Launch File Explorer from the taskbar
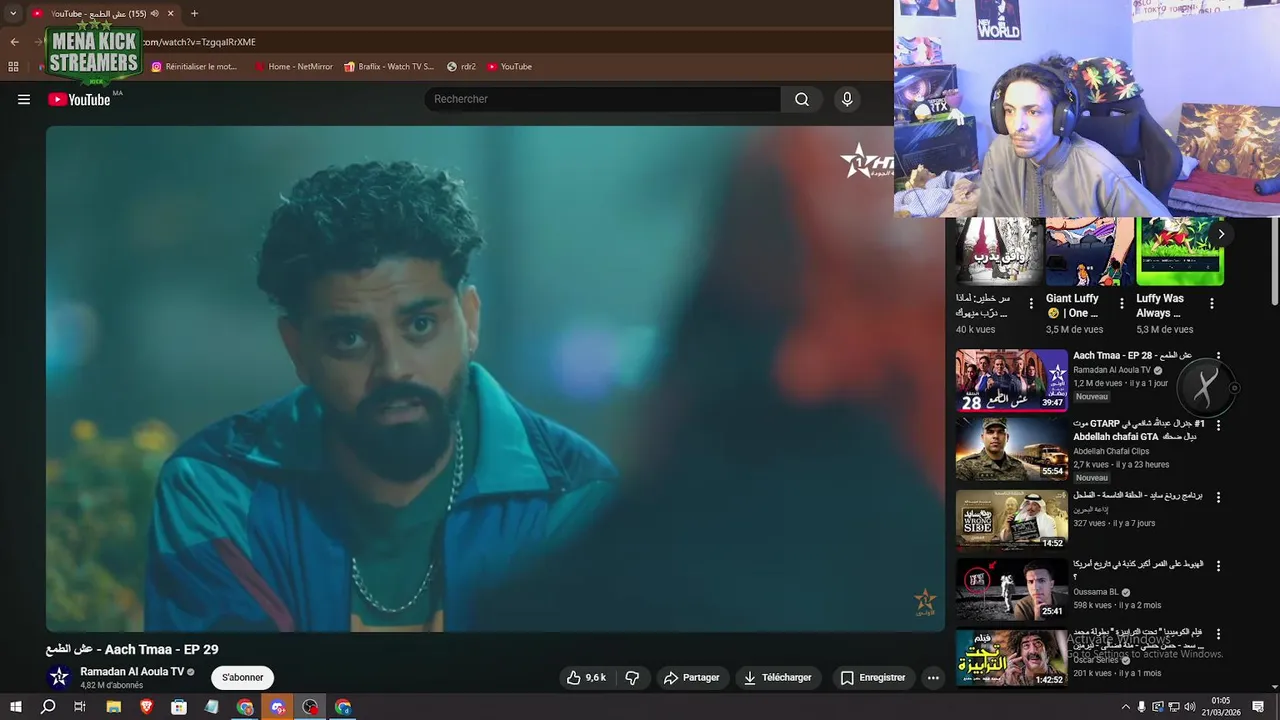Screen dimensions: 1280x720 coord(113,707)
